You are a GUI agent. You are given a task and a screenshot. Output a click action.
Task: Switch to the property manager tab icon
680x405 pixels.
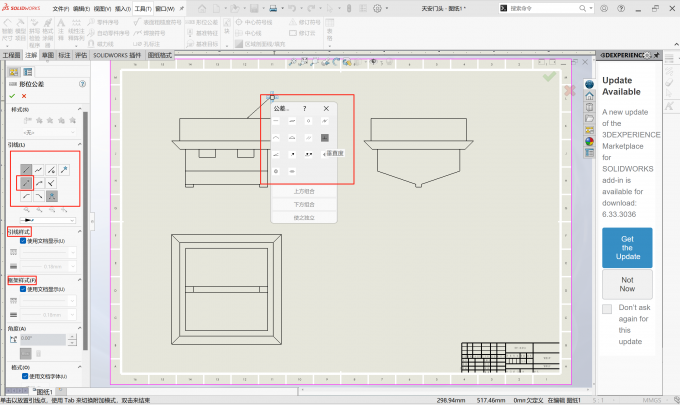28,72
